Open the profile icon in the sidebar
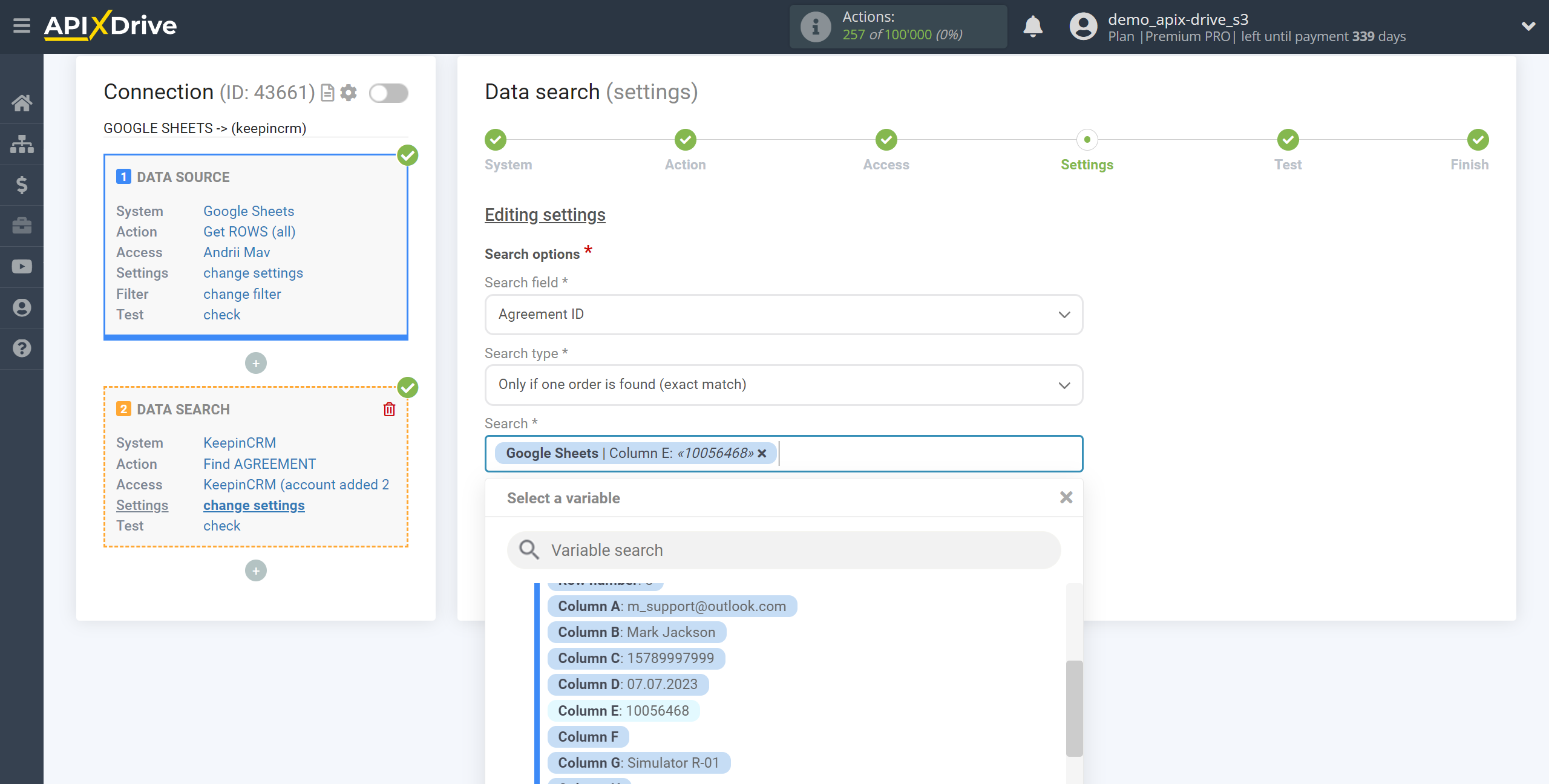 tap(22, 307)
